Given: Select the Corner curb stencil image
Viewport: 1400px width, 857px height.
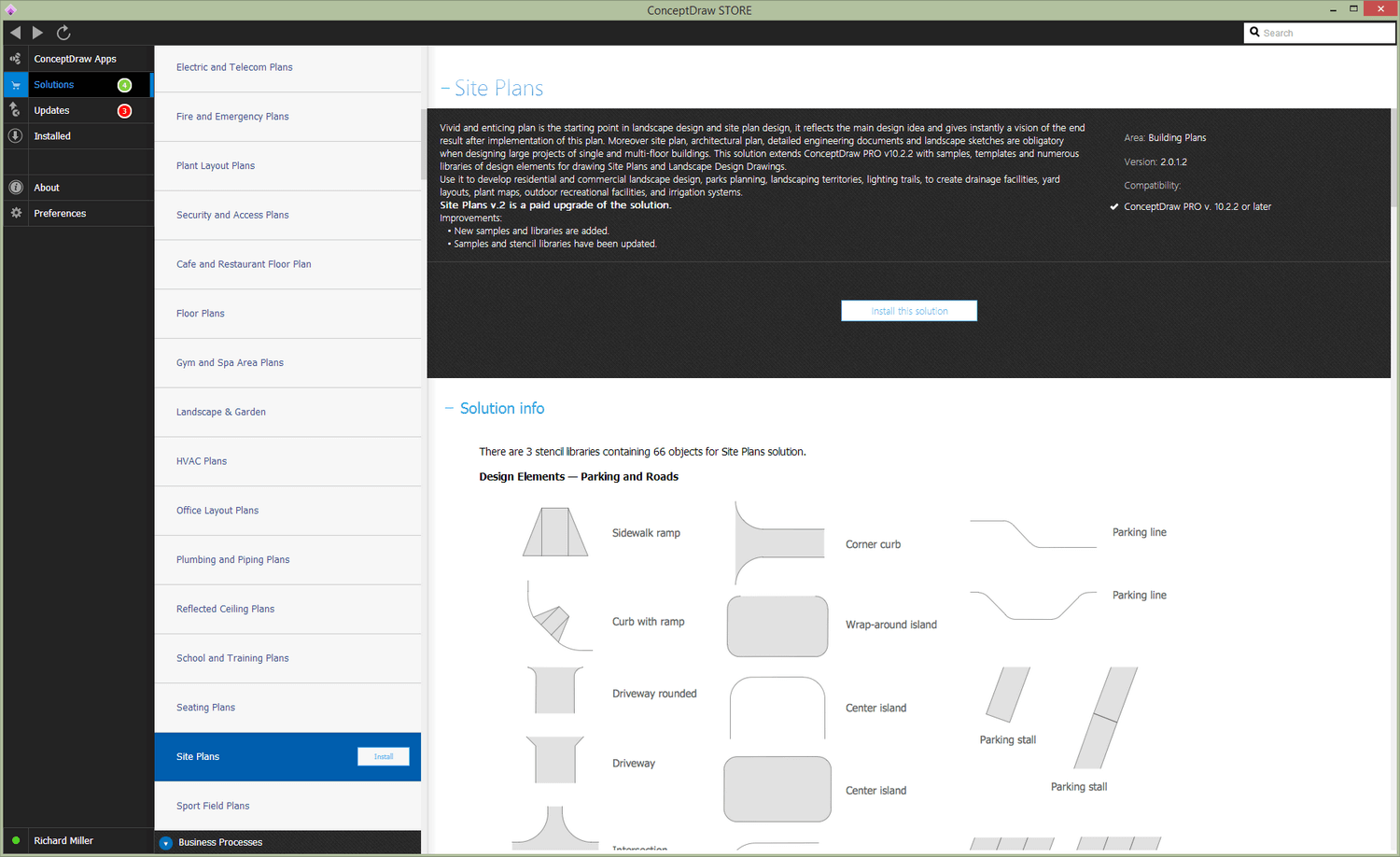Looking at the screenshot, I should (780, 543).
